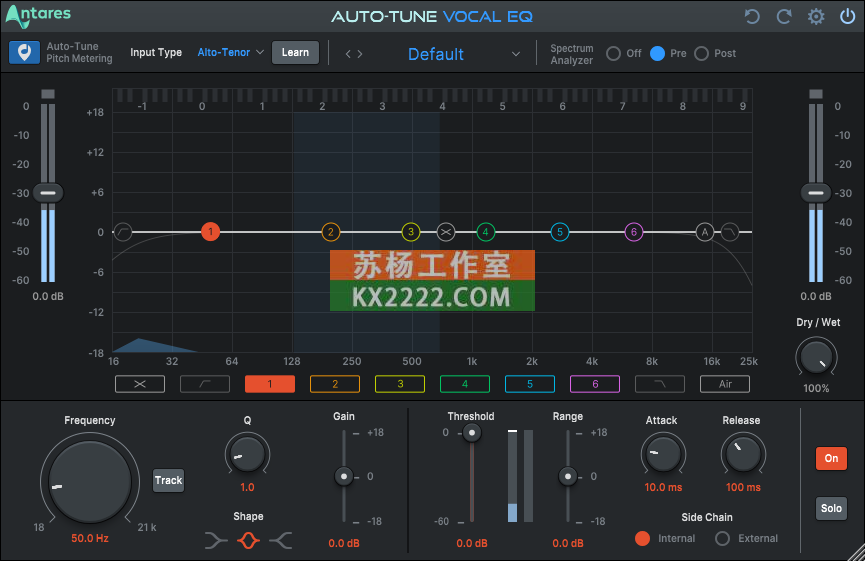Click the Air band button
The image size is (865, 561).
(x=725, y=384)
